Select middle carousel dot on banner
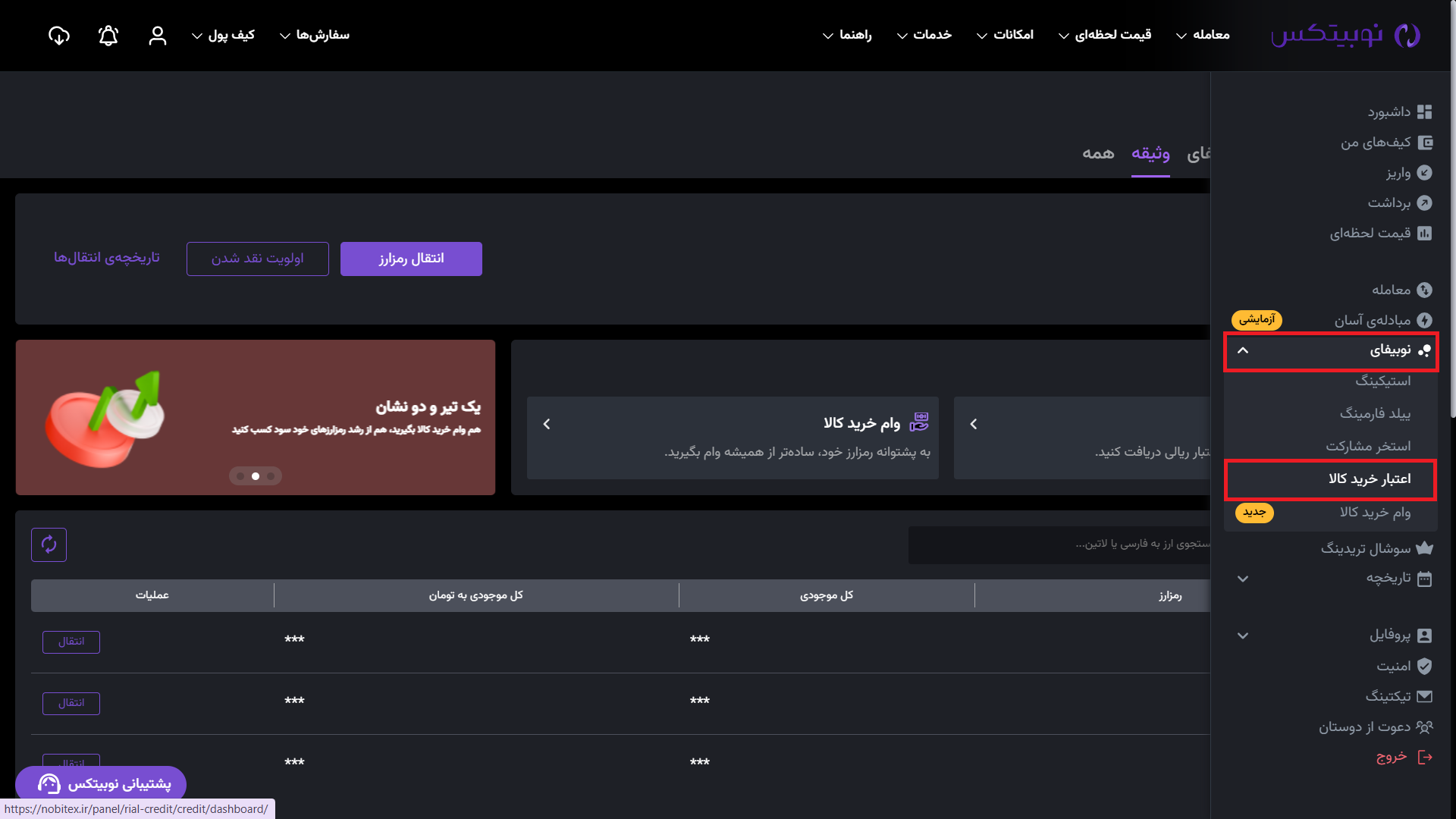 256,476
